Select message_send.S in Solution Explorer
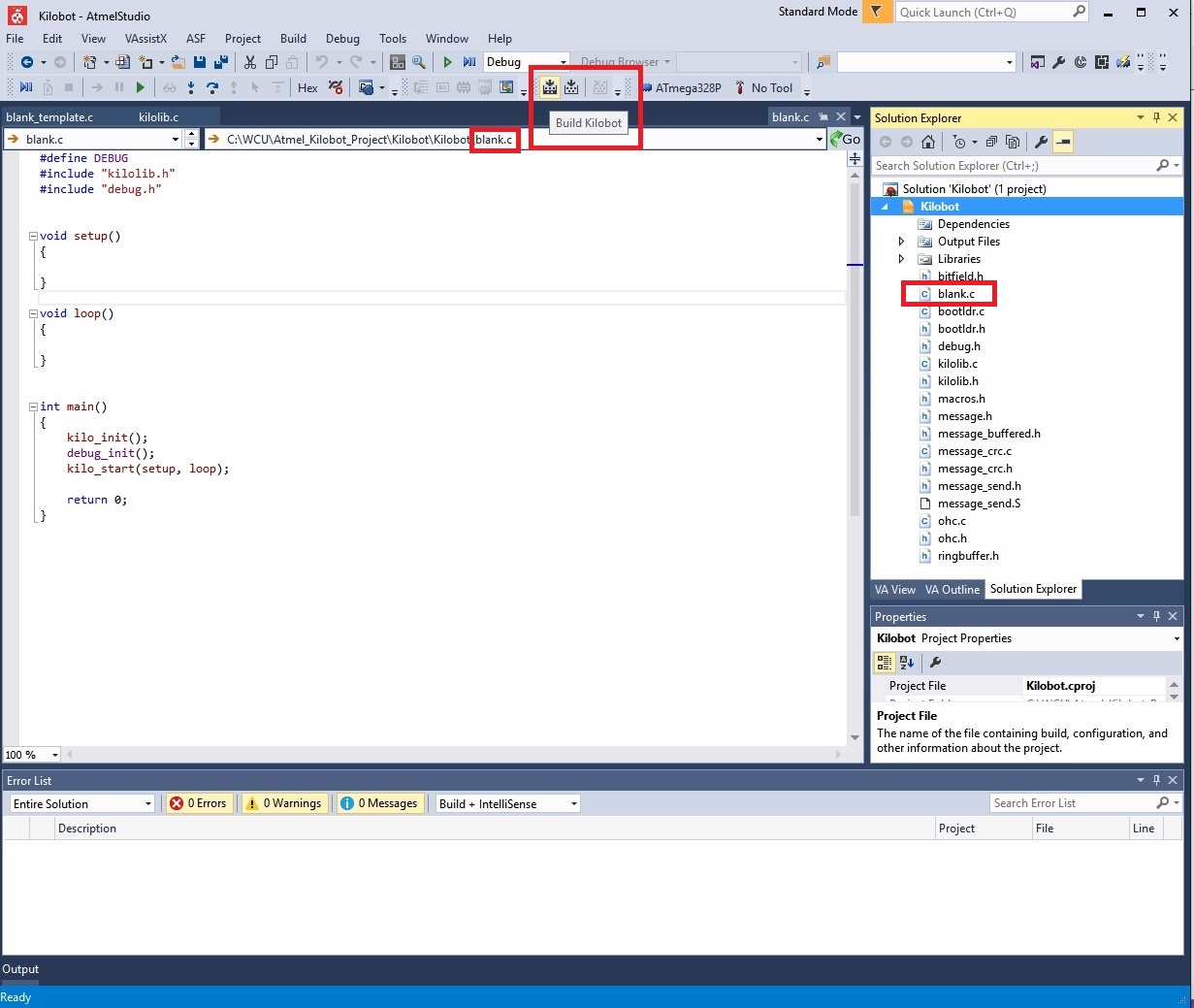The width and height of the screenshot is (1194, 1008). pos(979,504)
